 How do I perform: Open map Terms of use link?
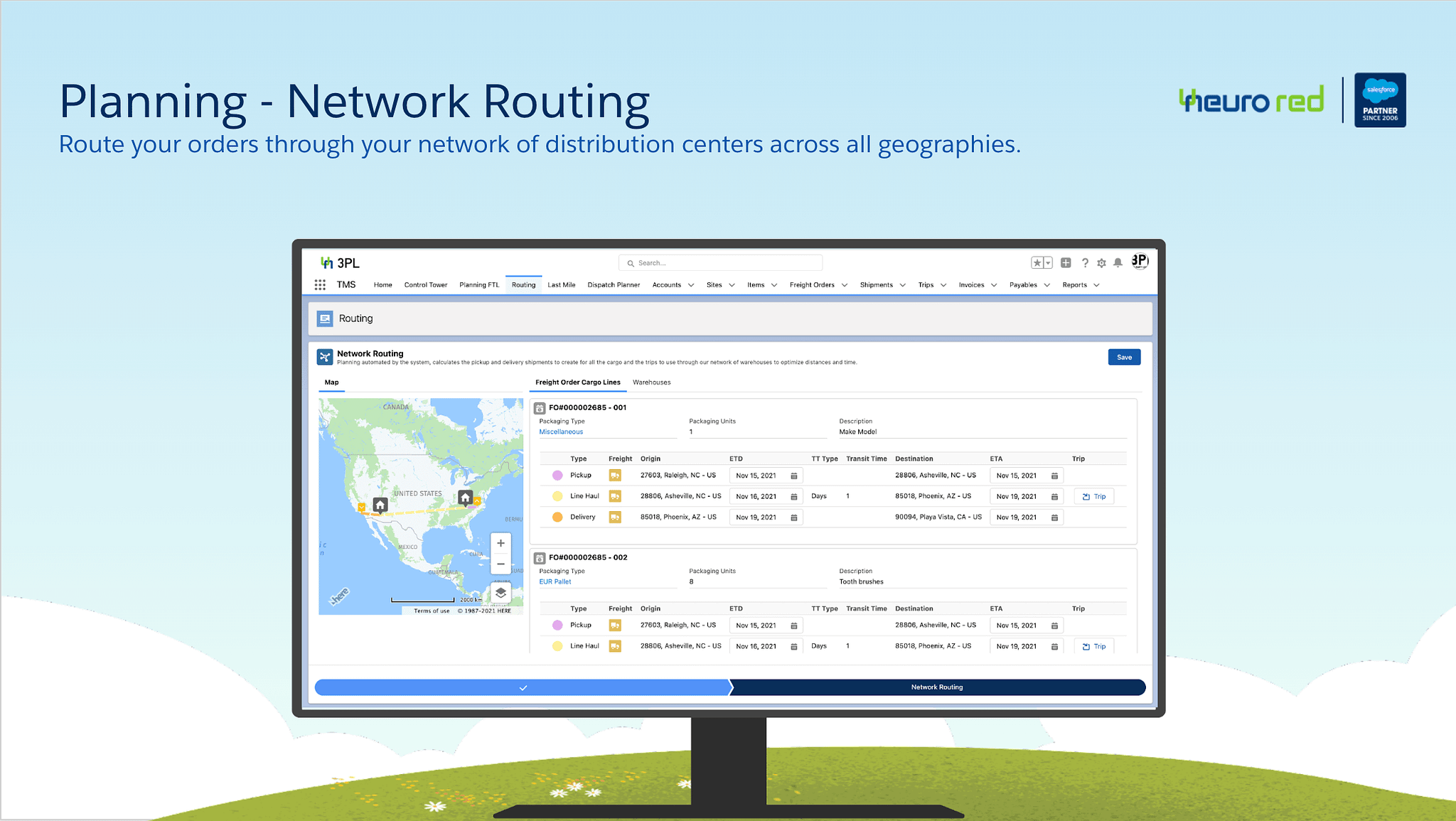tap(432, 611)
